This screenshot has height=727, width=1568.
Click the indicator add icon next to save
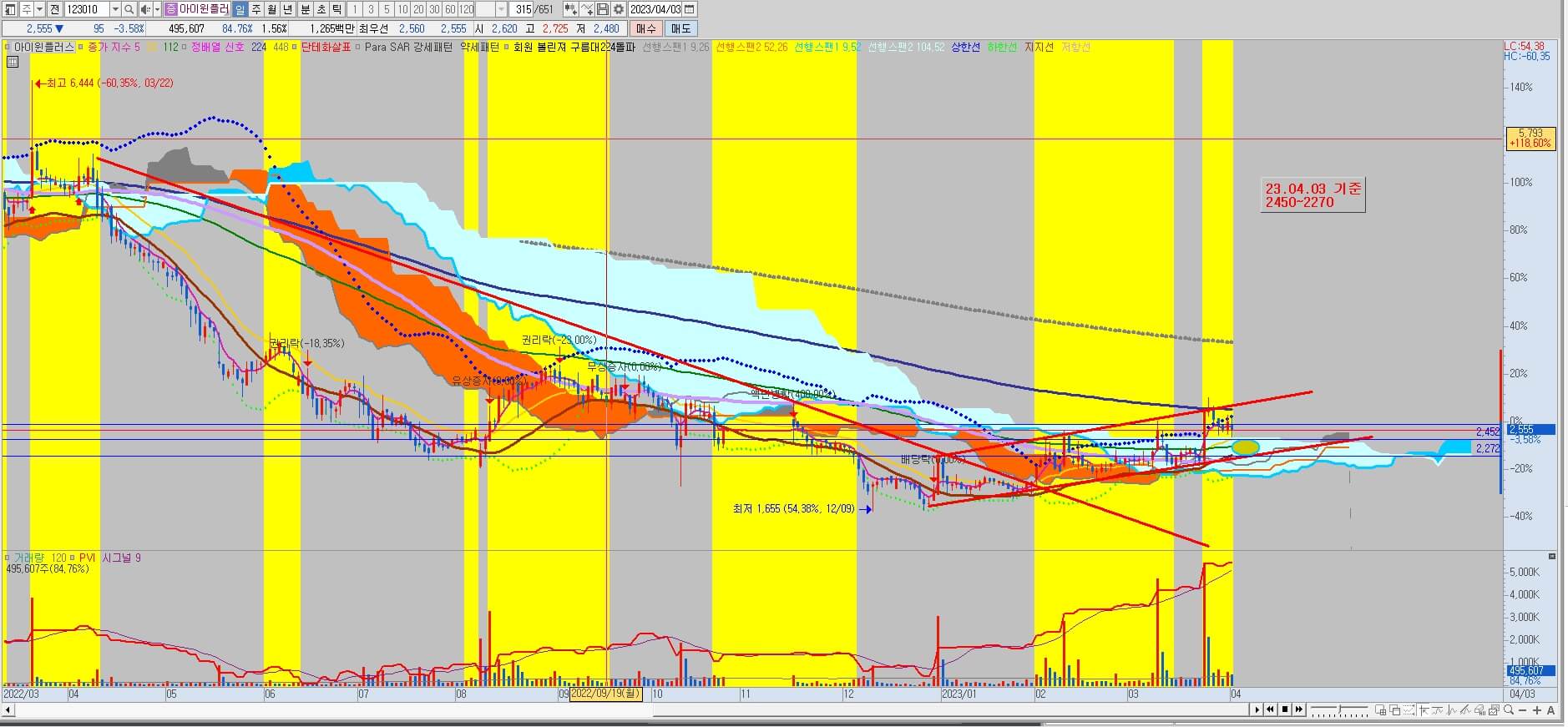(587, 9)
